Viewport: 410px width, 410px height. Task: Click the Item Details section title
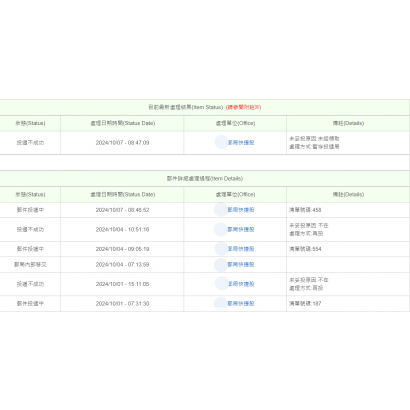[205, 179]
